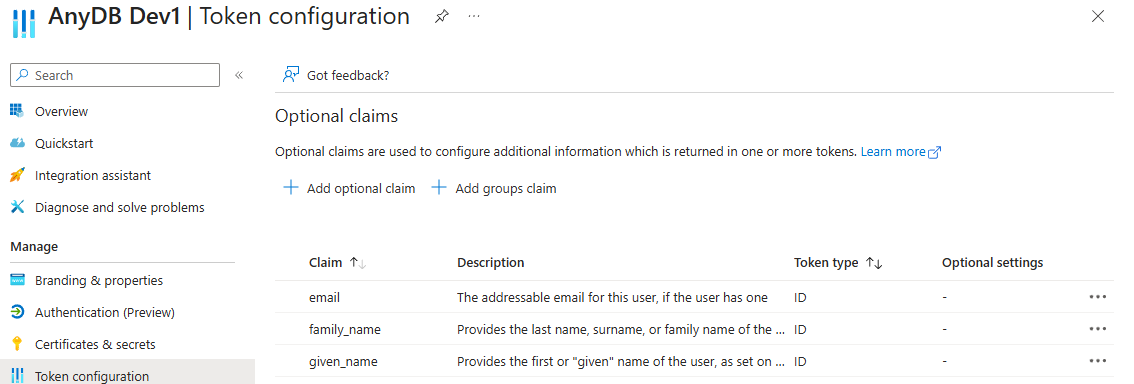Open the more options ellipsis in header
1134x384 pixels.
pyautogui.click(x=474, y=16)
